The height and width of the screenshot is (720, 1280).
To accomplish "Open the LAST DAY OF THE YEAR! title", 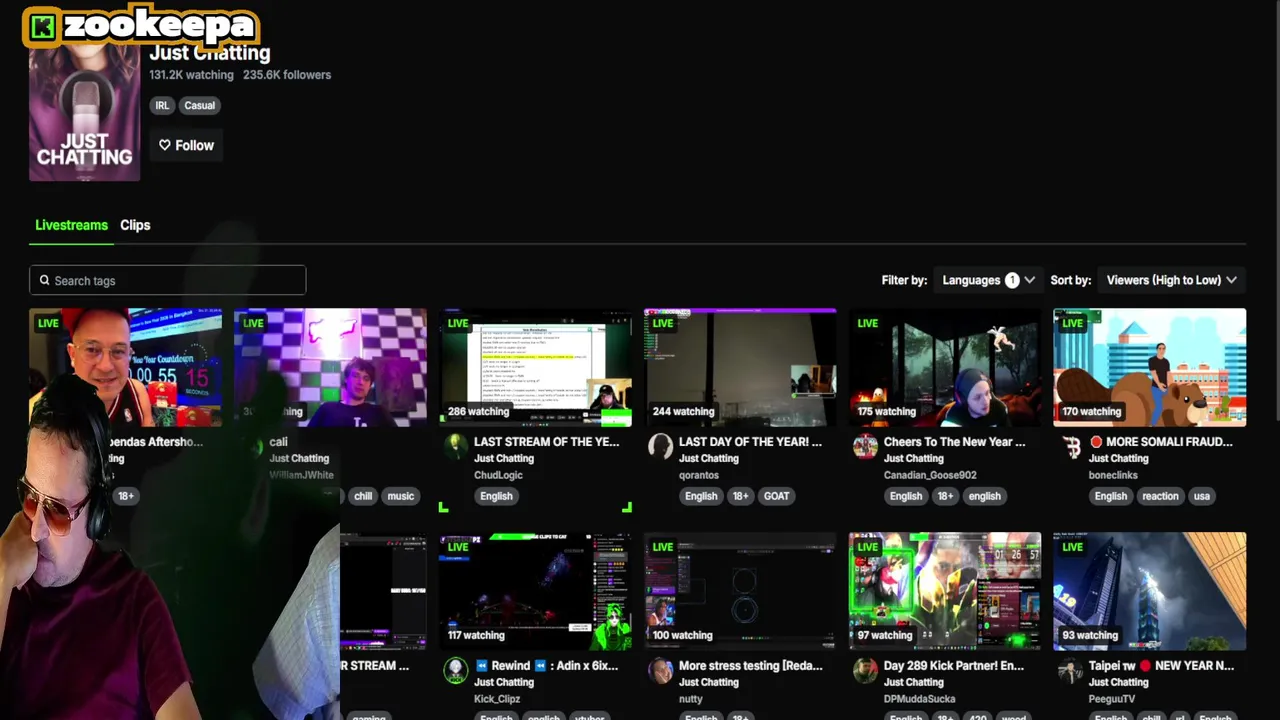I will coord(750,441).
